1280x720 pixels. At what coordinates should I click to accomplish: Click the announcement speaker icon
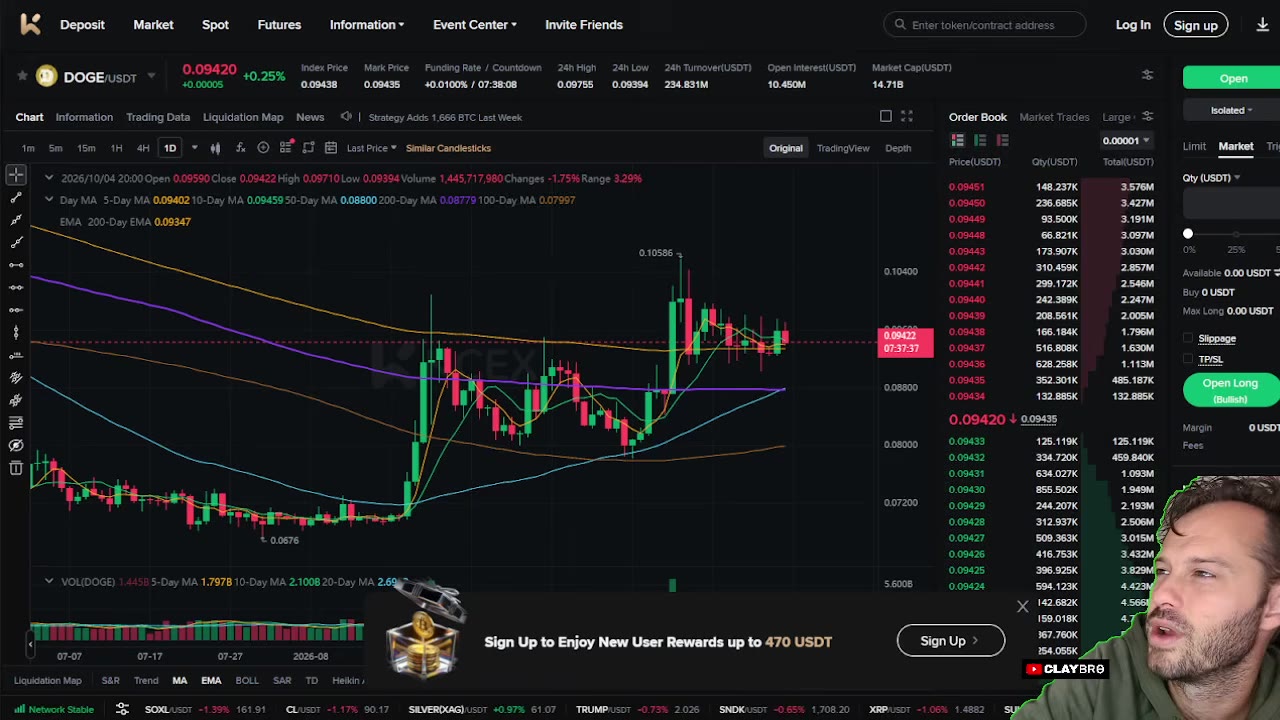346,117
